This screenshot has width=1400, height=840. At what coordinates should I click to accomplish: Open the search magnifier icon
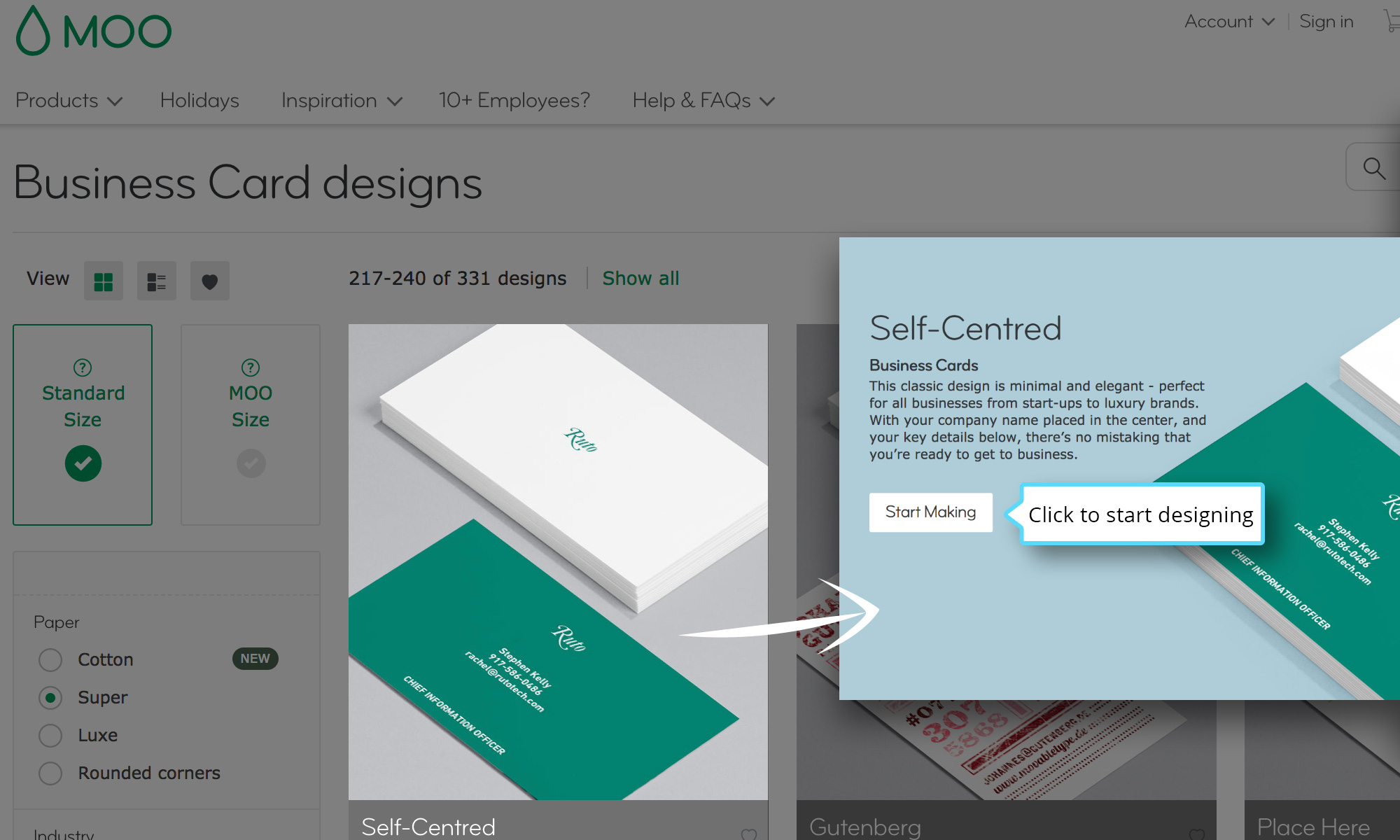pos(1373,167)
